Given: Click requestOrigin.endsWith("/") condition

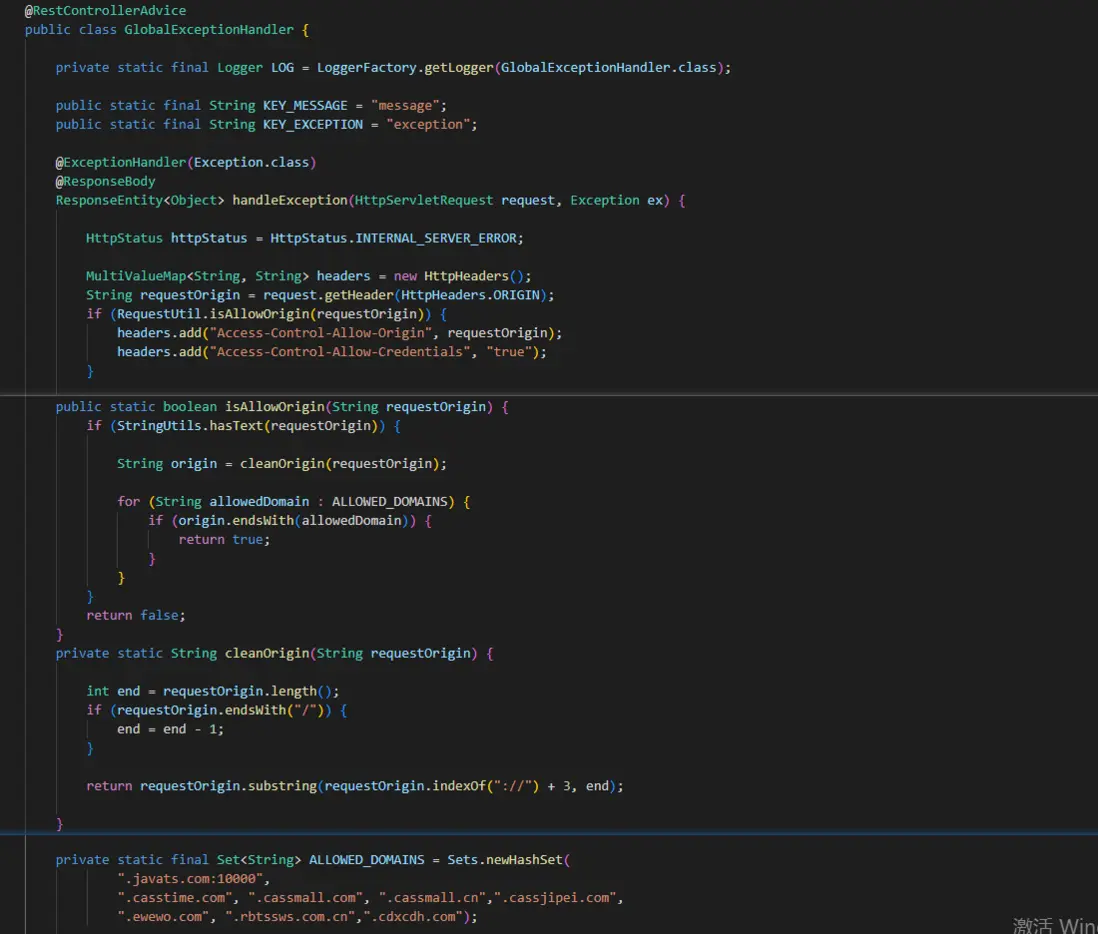Looking at the screenshot, I should (x=221, y=709).
